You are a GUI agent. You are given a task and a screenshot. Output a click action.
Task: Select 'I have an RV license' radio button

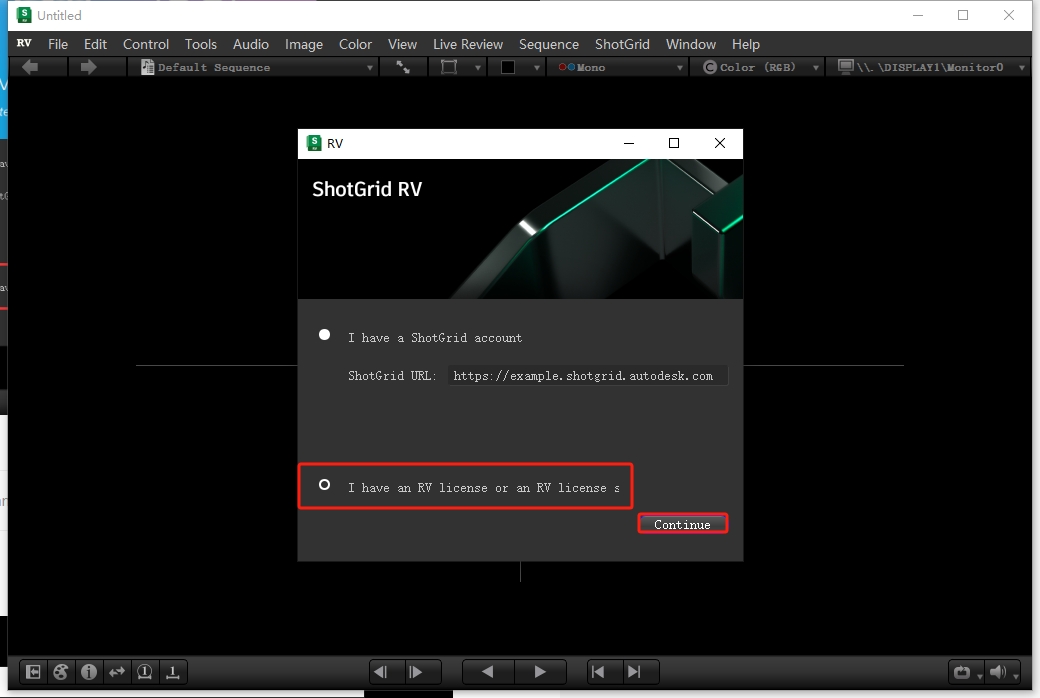pos(324,485)
